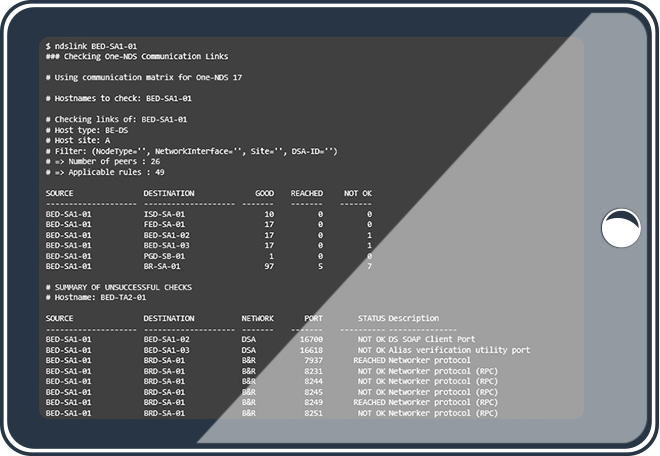This screenshot has width=660, height=456.
Task: Select port 16618
Action: 311,350
